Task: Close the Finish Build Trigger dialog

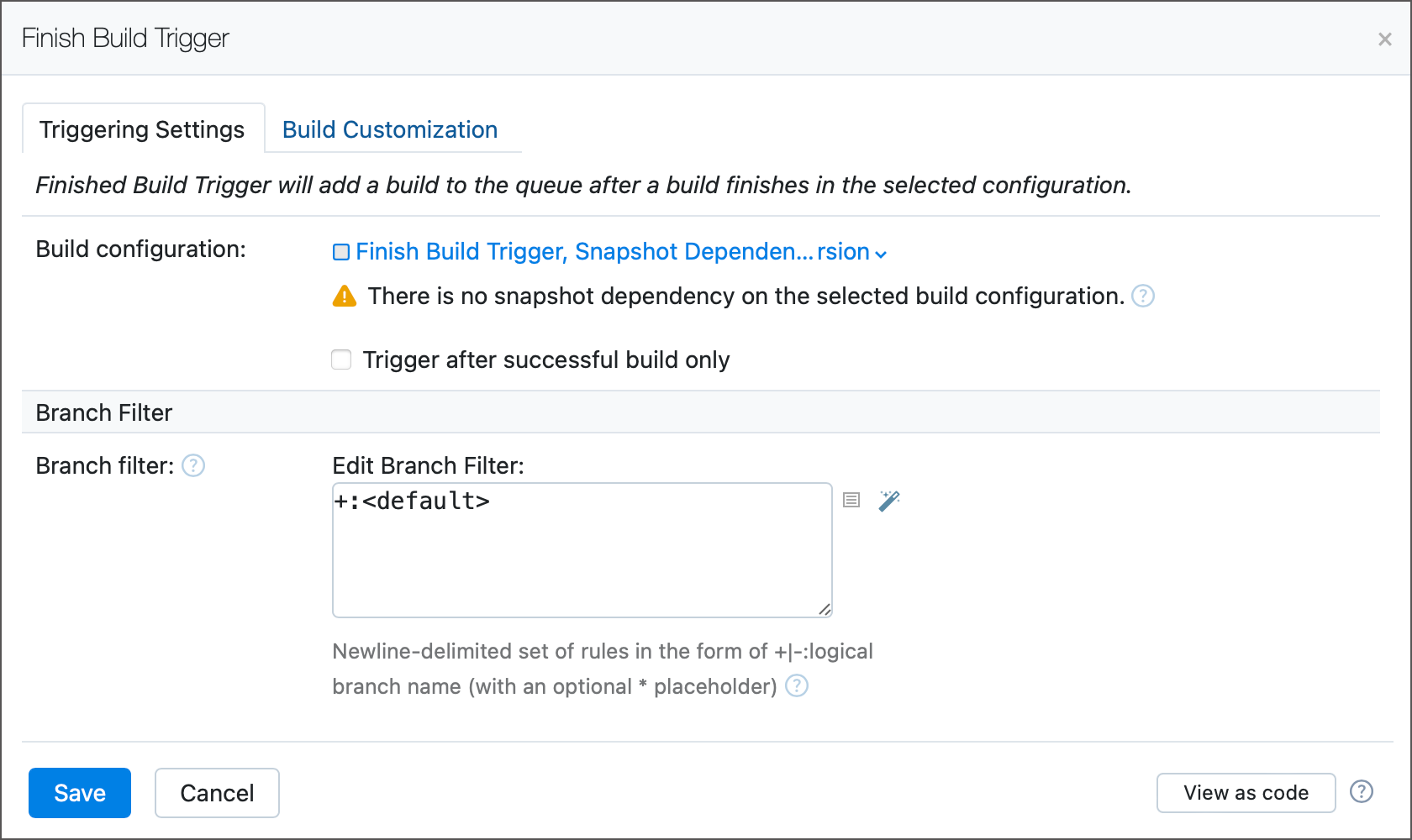Action: 1385,39
